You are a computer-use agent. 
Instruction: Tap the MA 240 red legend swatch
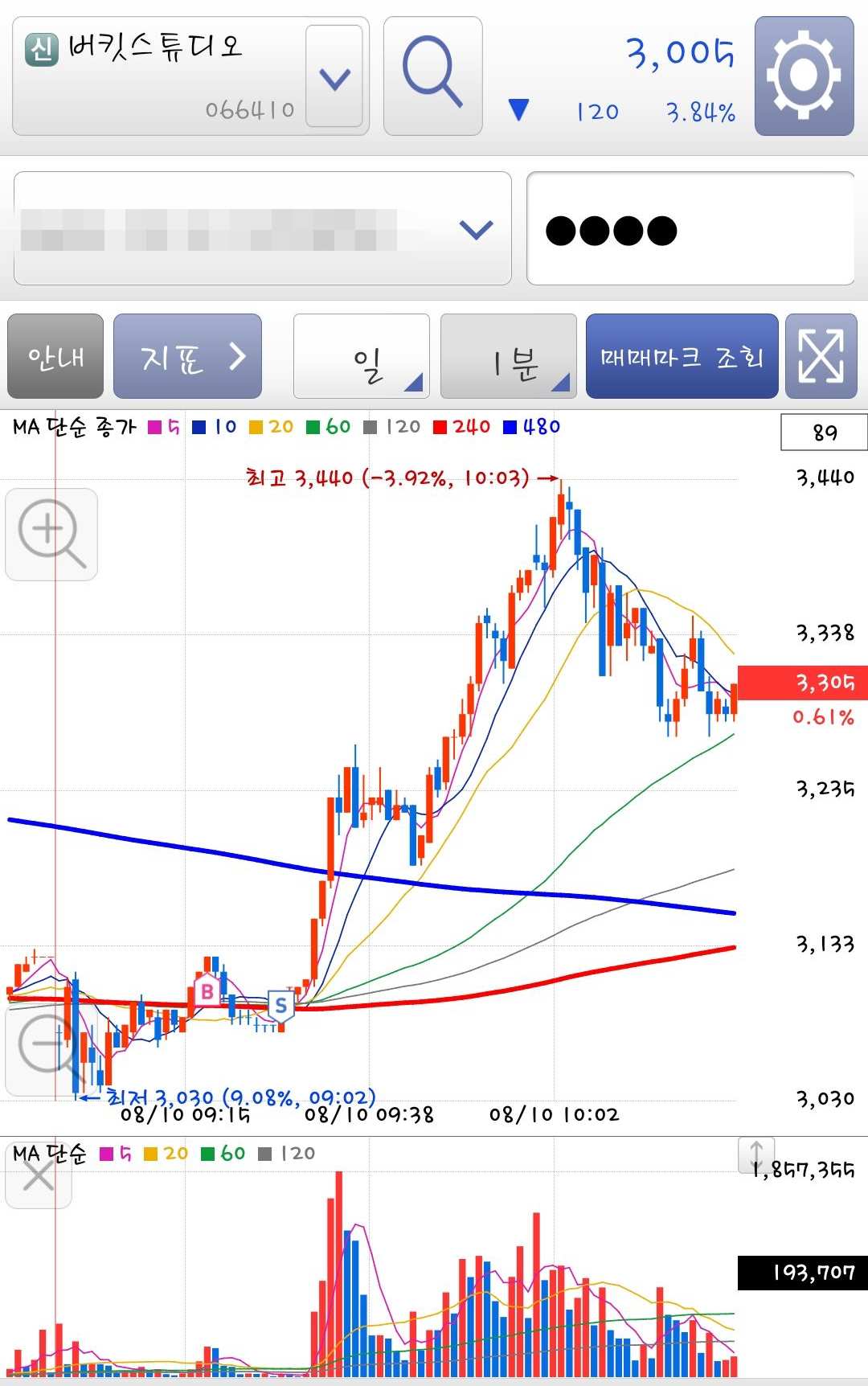pyautogui.click(x=440, y=428)
